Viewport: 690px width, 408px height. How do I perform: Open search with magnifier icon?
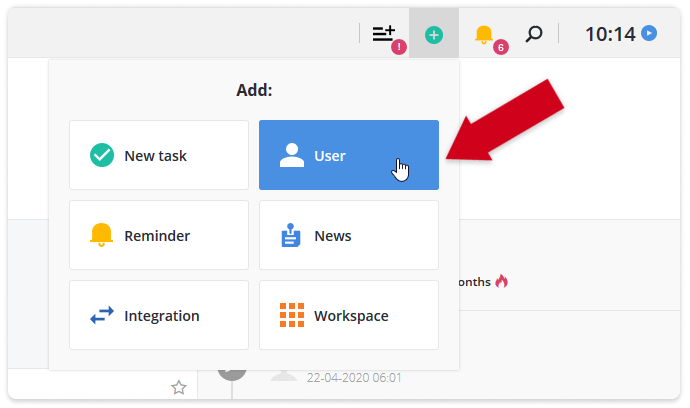[534, 34]
